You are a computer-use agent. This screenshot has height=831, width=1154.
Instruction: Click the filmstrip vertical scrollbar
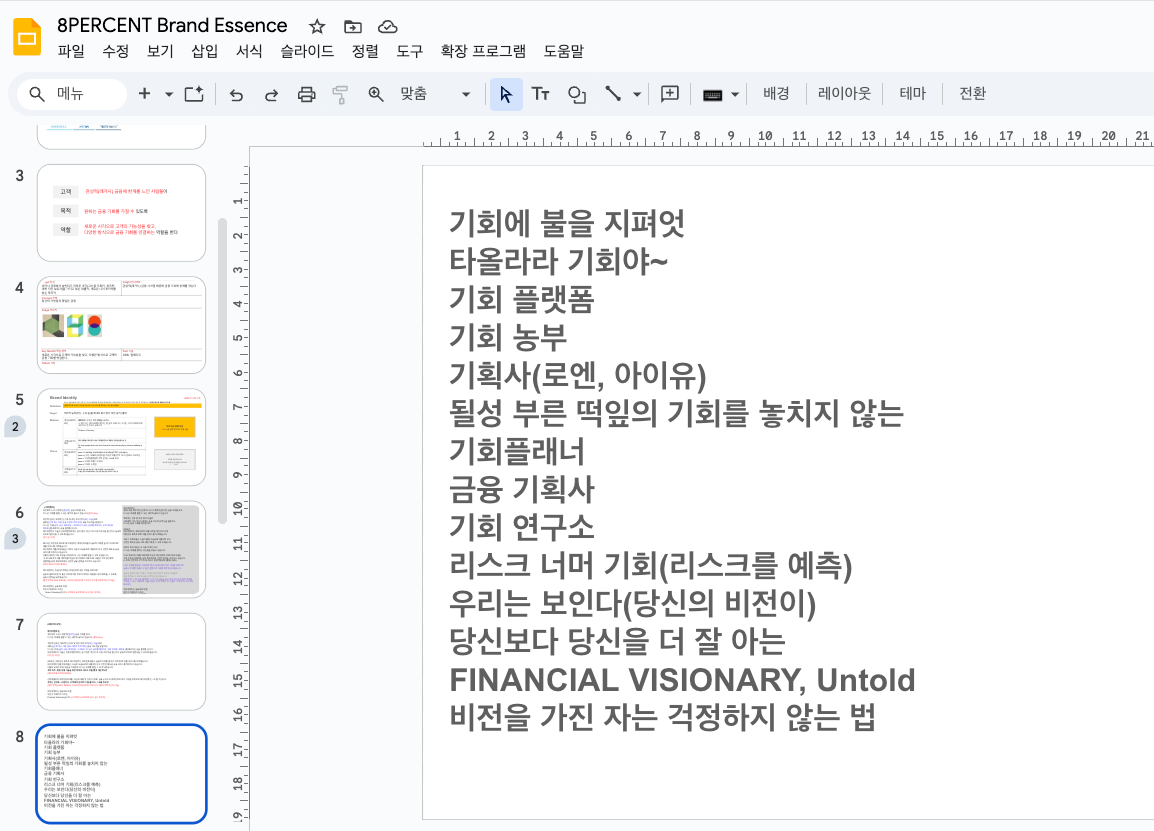[x=222, y=371]
